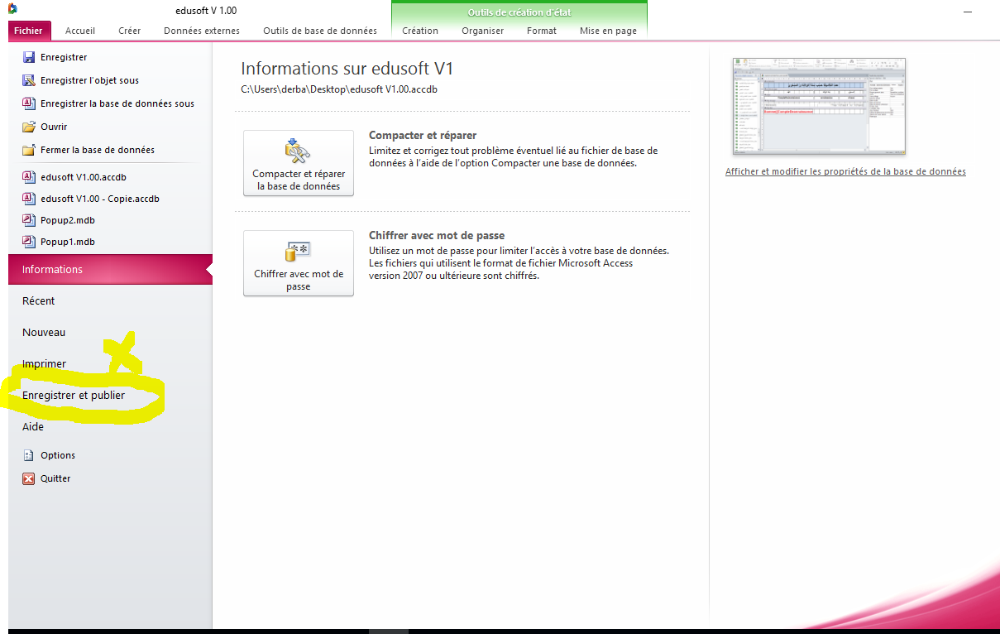Click the file path C:\Users\derba\Desktop text
The image size is (1000, 634).
click(339, 89)
